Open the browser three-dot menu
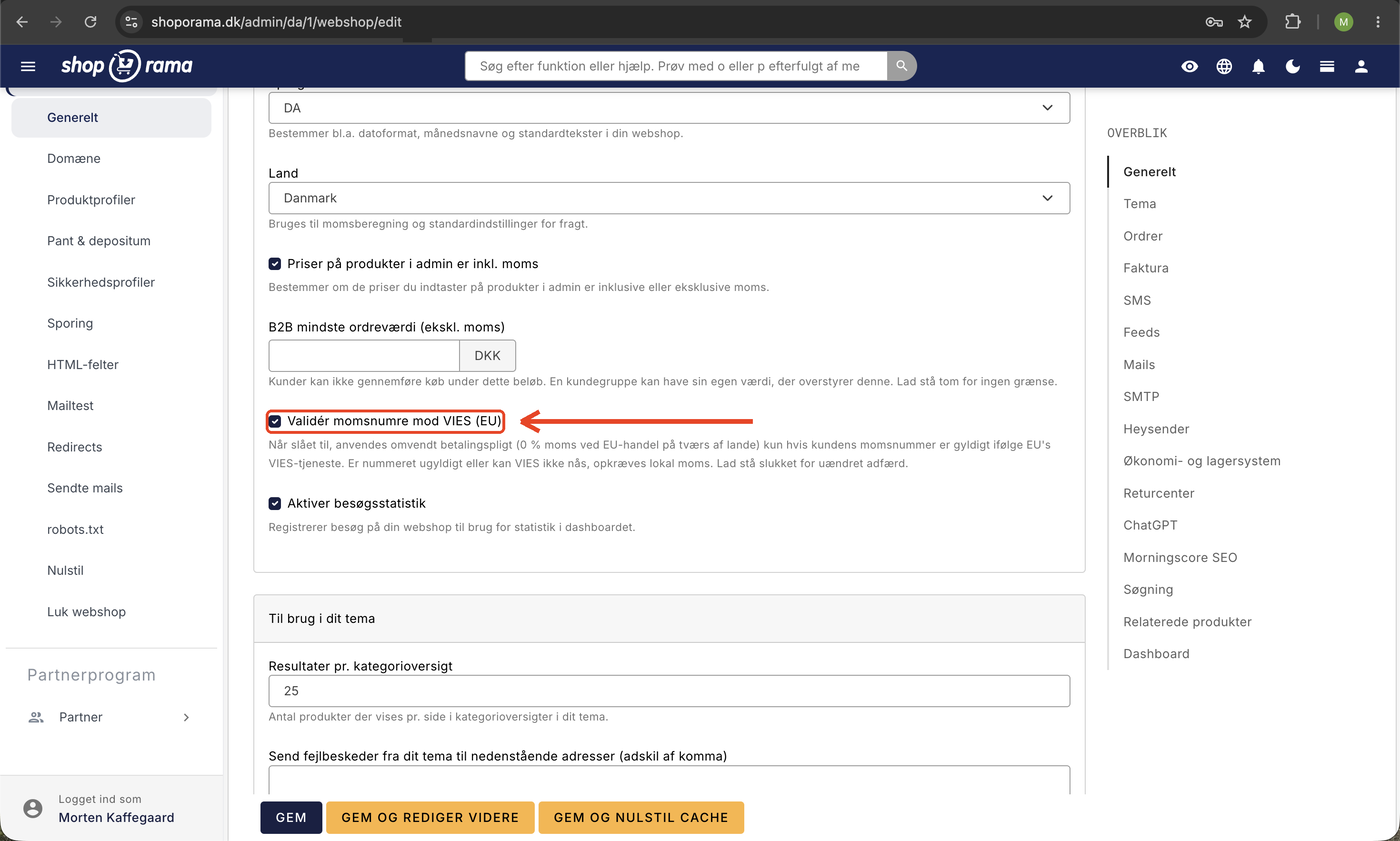The height and width of the screenshot is (841, 1400). pyautogui.click(x=1379, y=21)
